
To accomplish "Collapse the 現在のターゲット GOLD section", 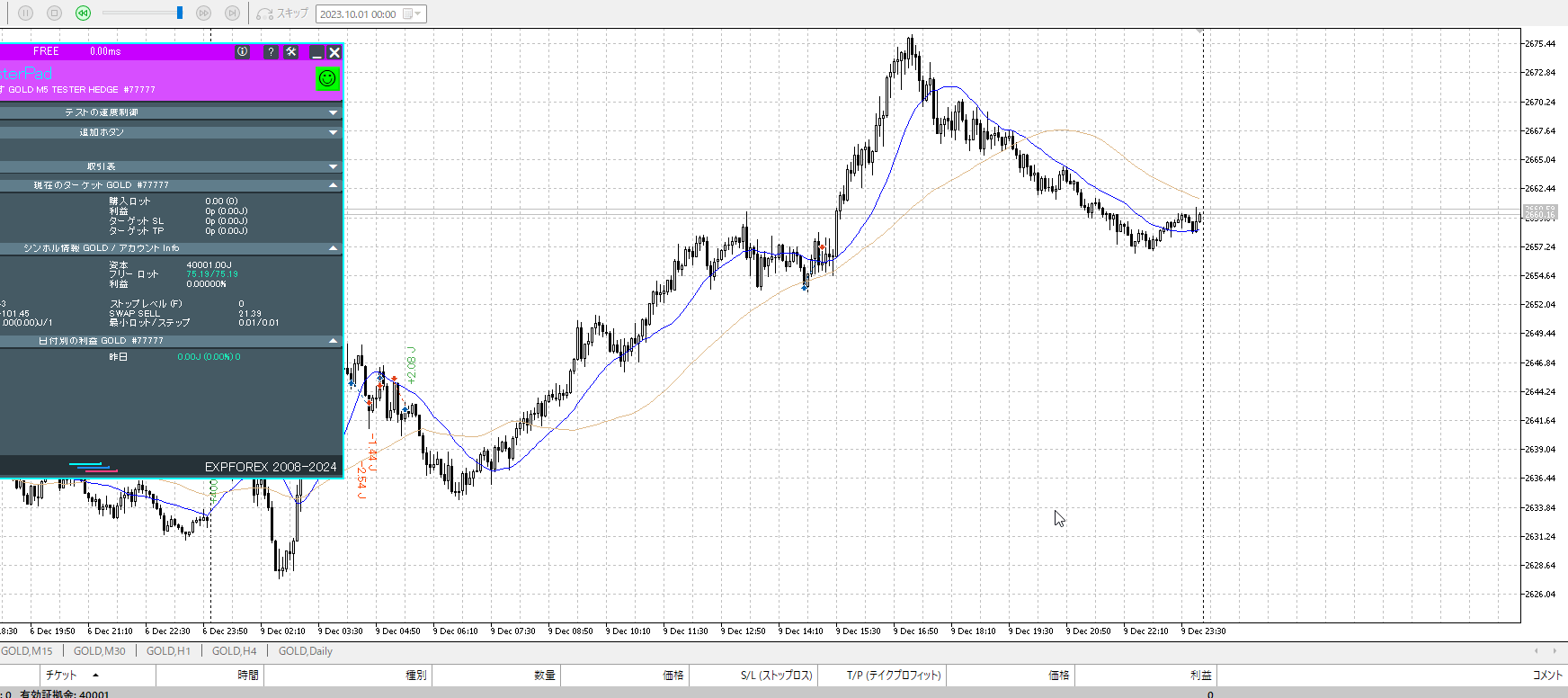I will [334, 185].
